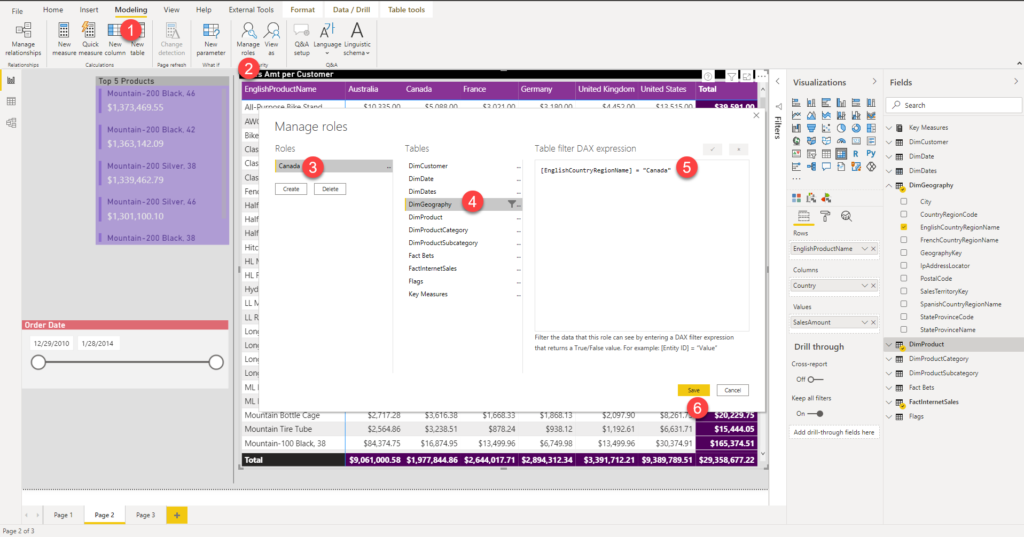The height and width of the screenshot is (537, 1024).
Task: Check the City field checkbox
Action: (904, 201)
